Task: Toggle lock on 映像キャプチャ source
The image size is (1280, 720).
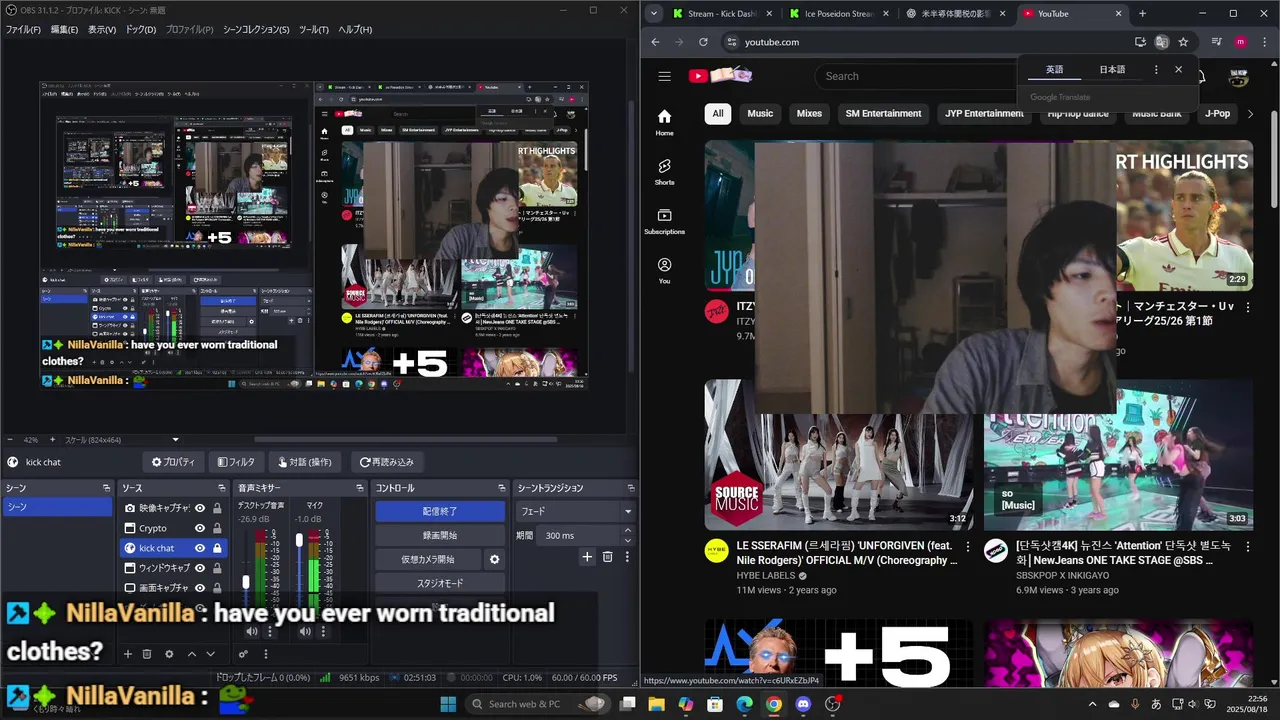Action: 217,508
